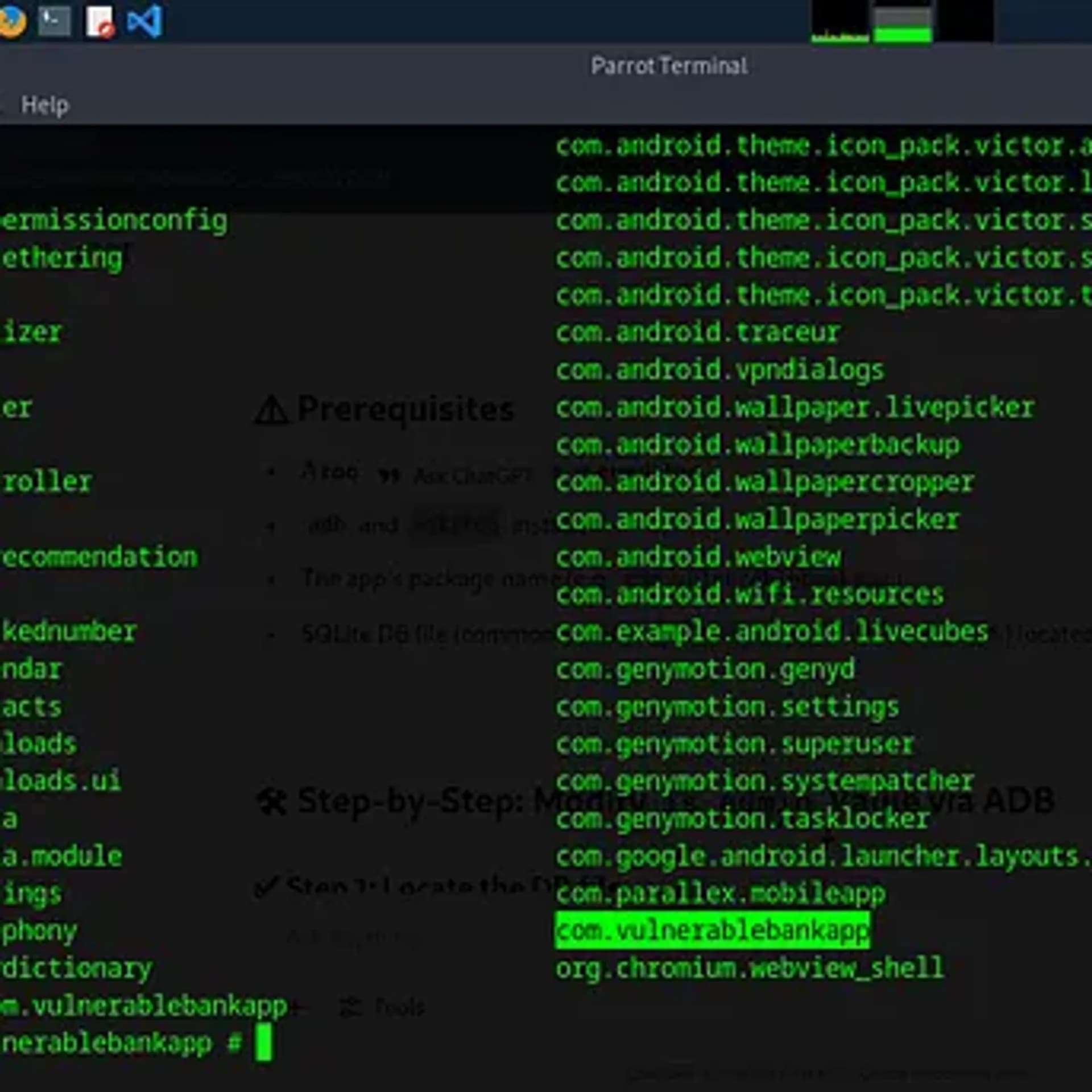
Task: Click org.chromium.webview_shell line
Action: tap(750, 969)
